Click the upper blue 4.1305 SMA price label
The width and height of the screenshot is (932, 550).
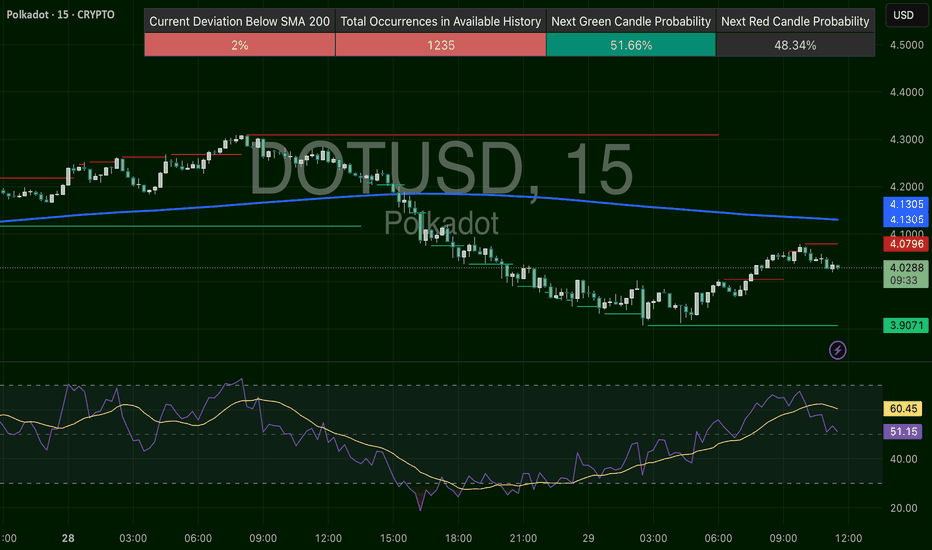click(906, 204)
